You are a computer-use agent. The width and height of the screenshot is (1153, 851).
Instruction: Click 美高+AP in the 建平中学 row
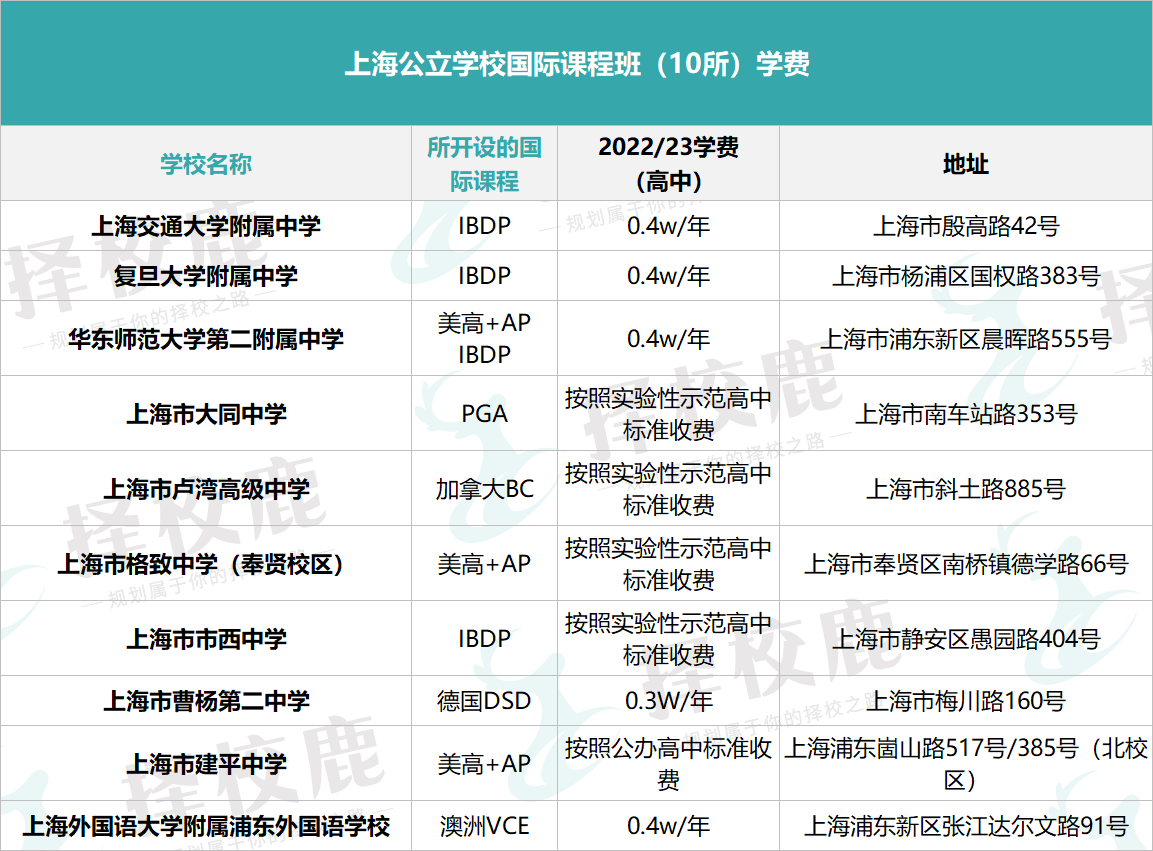pyautogui.click(x=484, y=763)
